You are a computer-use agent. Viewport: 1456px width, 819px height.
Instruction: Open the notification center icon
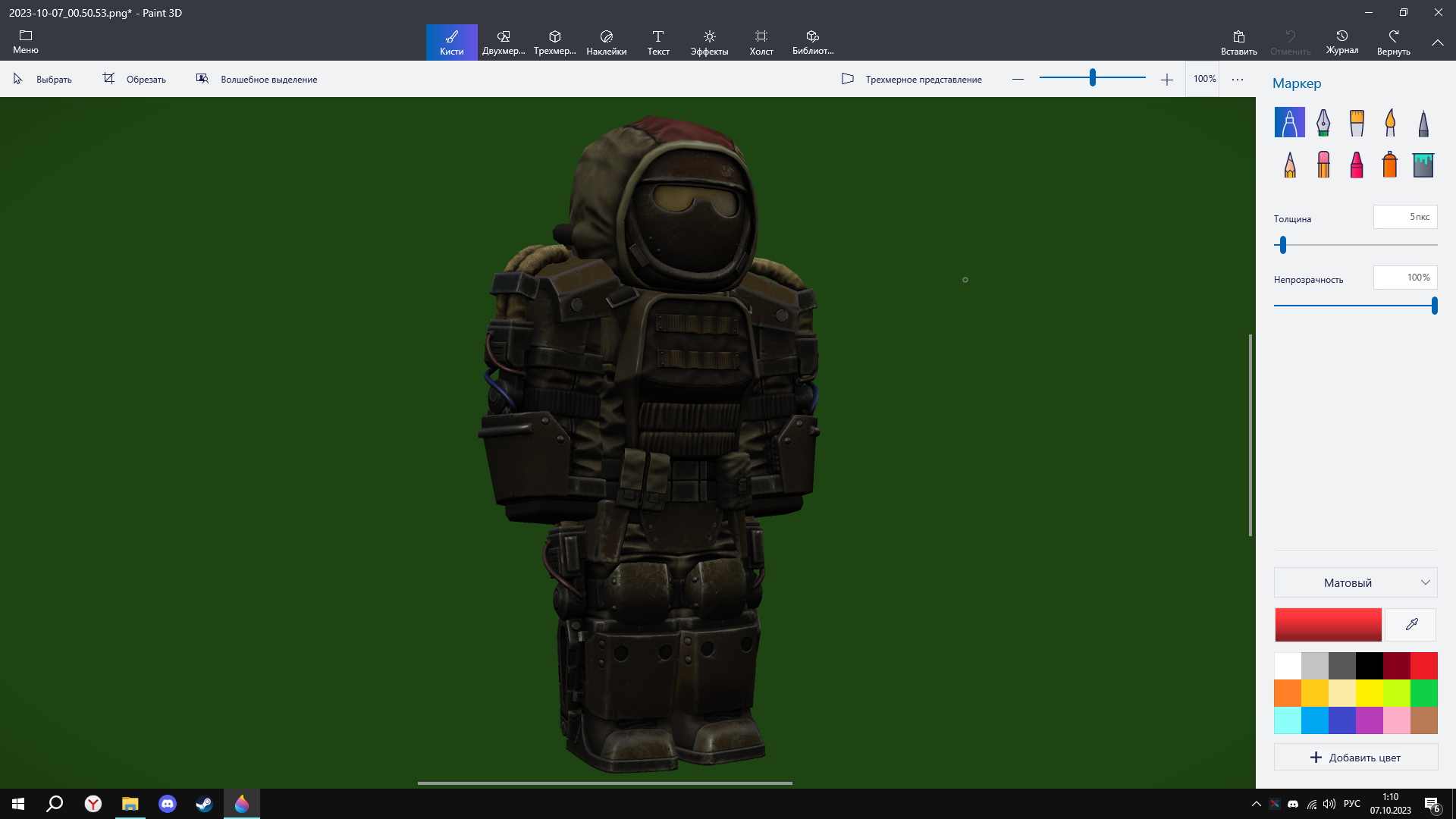(1432, 804)
